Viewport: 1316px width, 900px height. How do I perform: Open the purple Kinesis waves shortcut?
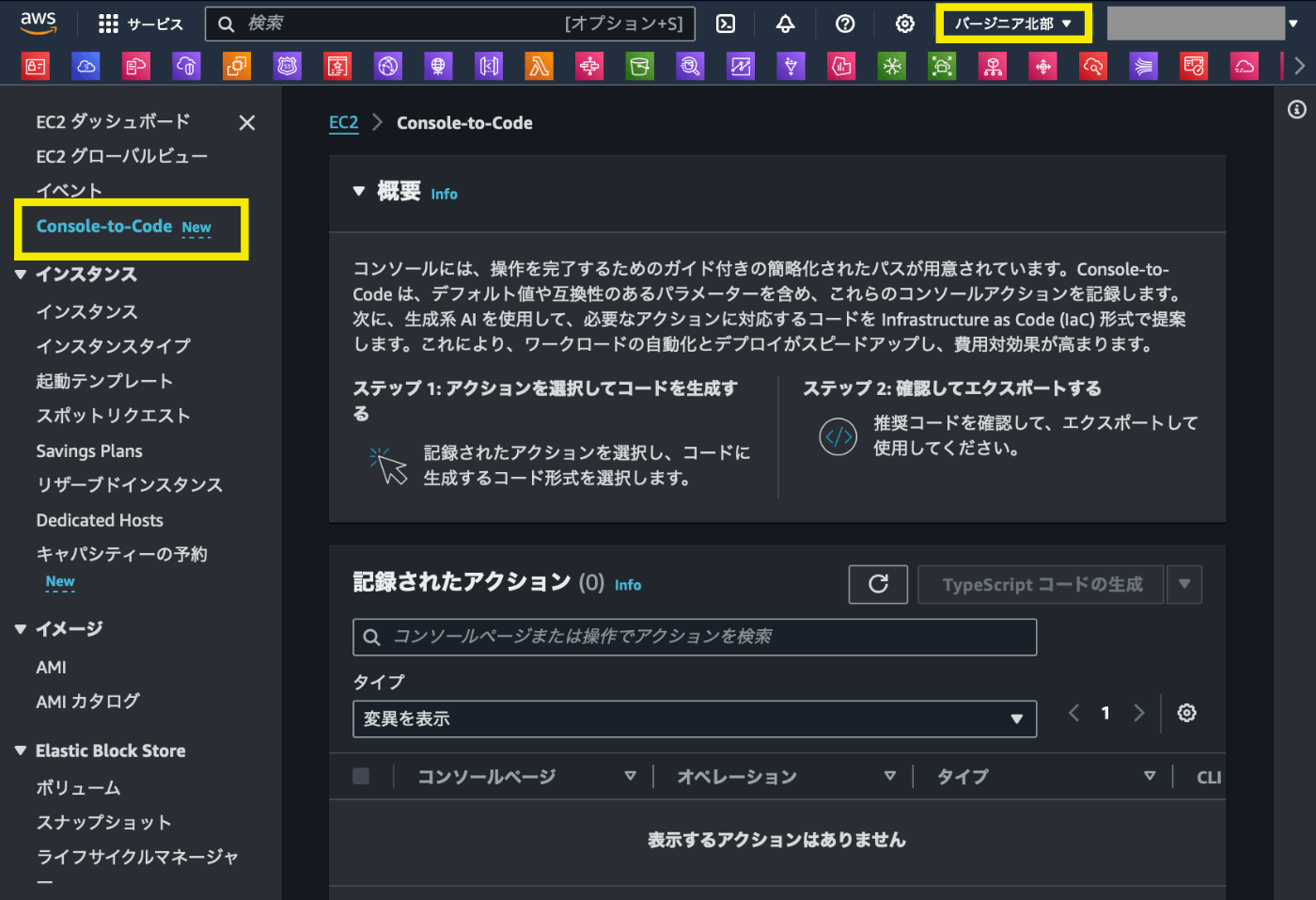(1144, 66)
